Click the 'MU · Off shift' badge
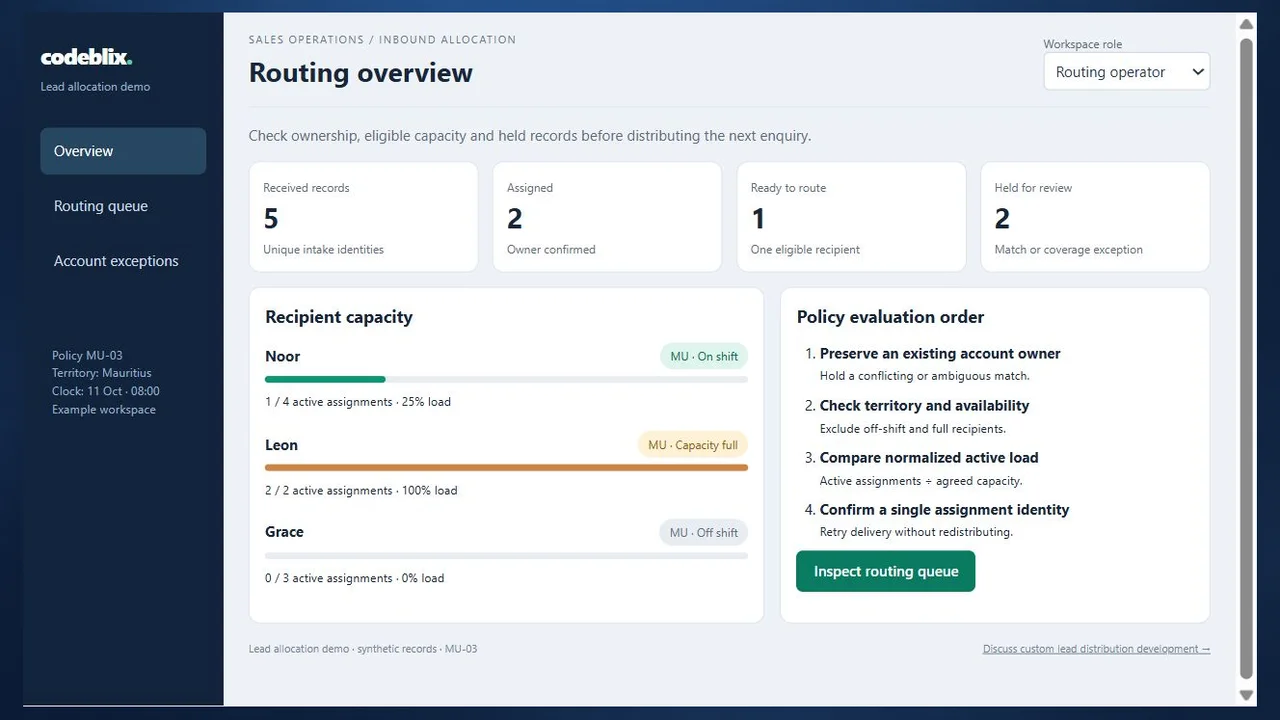The image size is (1280, 720). [x=704, y=533]
